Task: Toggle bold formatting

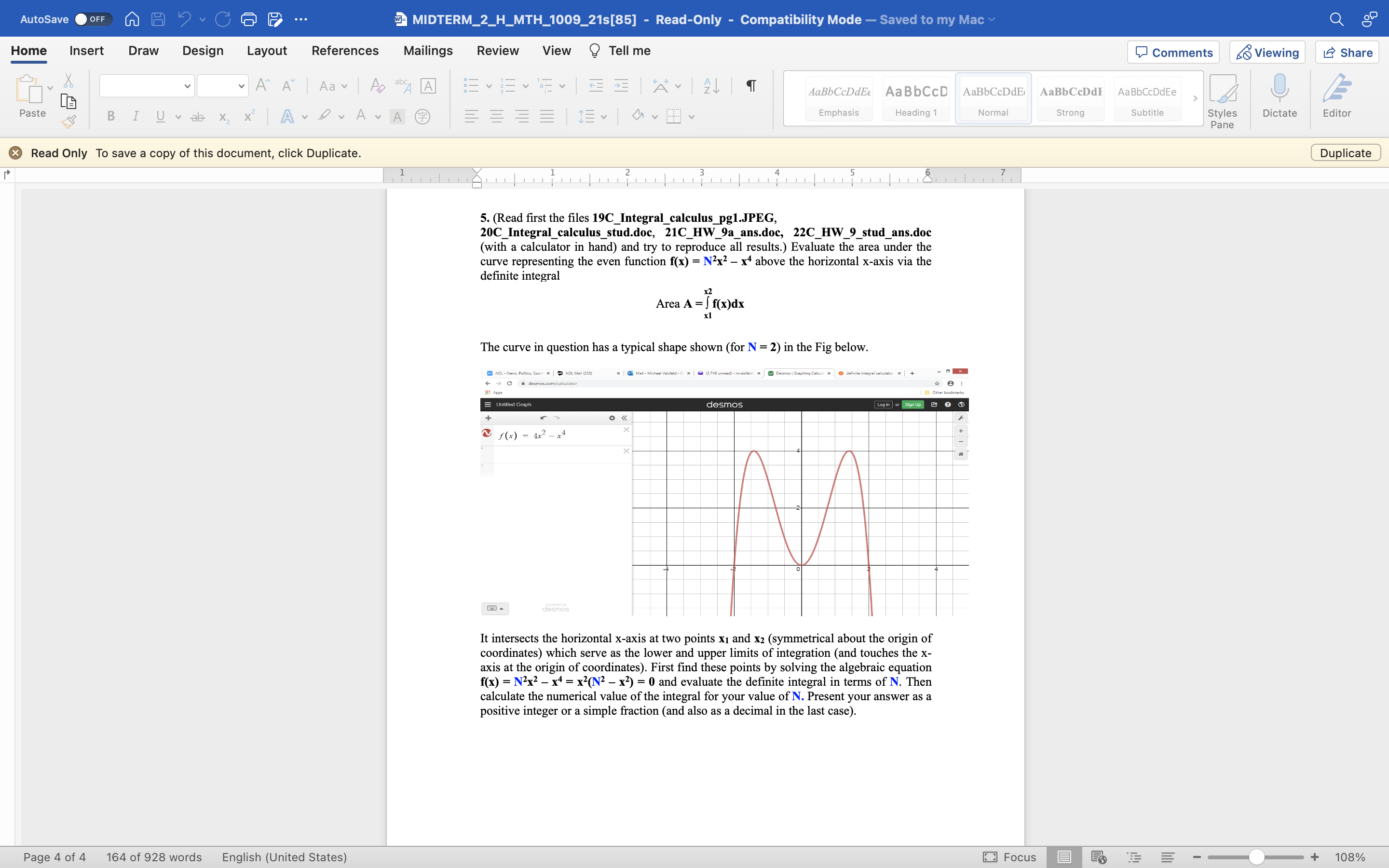Action: click(111, 117)
